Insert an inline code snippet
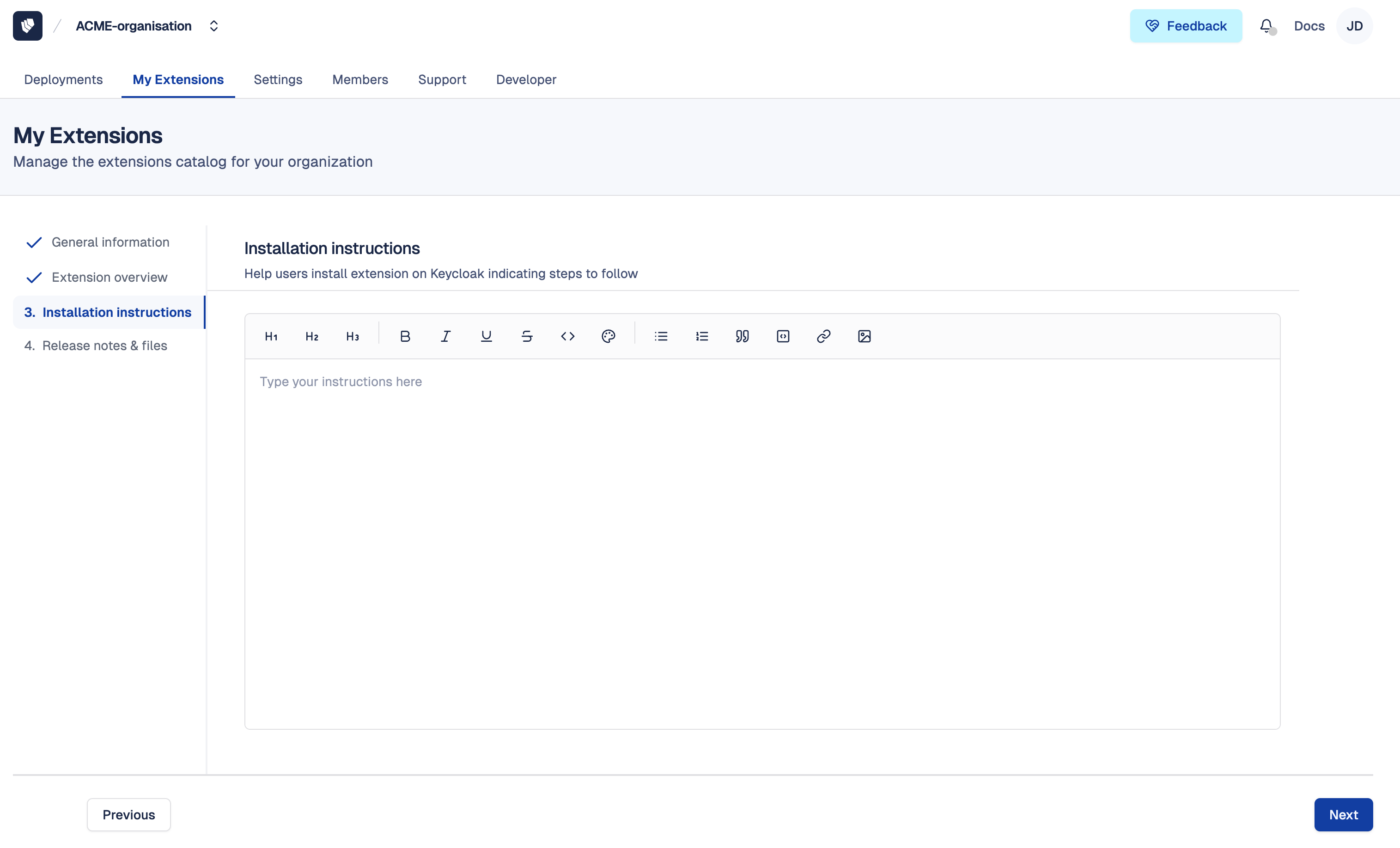 click(x=567, y=336)
